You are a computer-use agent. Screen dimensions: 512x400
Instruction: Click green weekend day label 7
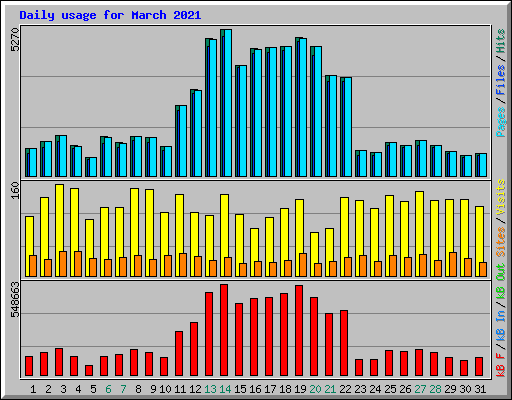tap(123, 389)
